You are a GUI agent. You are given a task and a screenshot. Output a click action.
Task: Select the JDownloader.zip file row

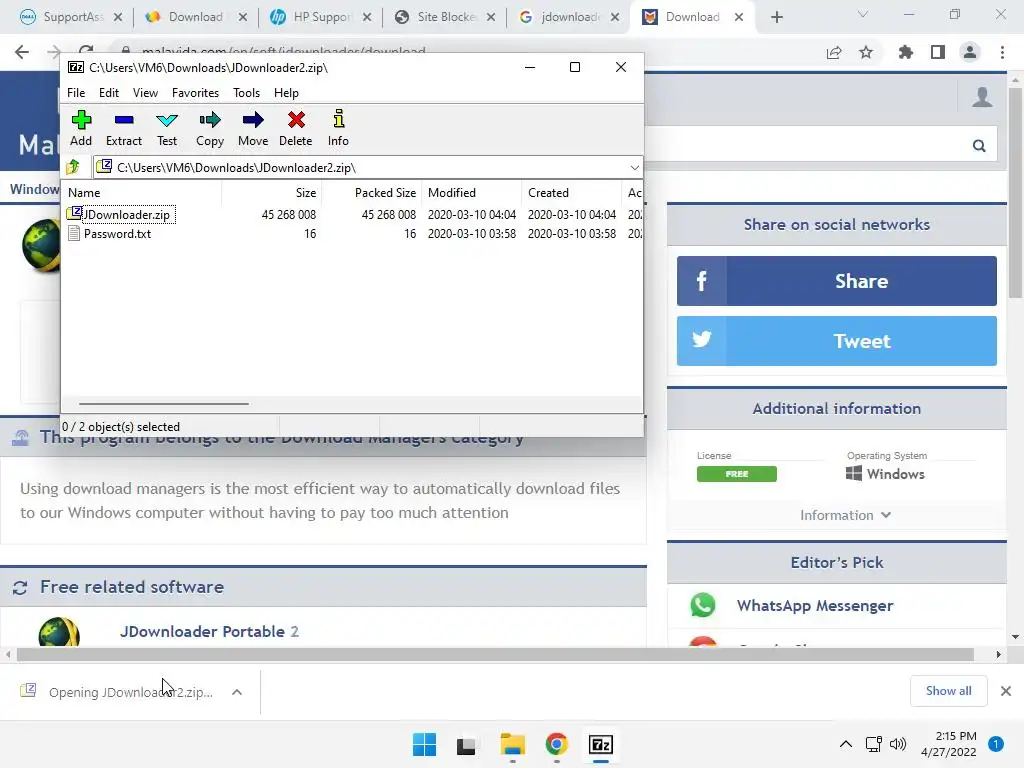point(353,214)
